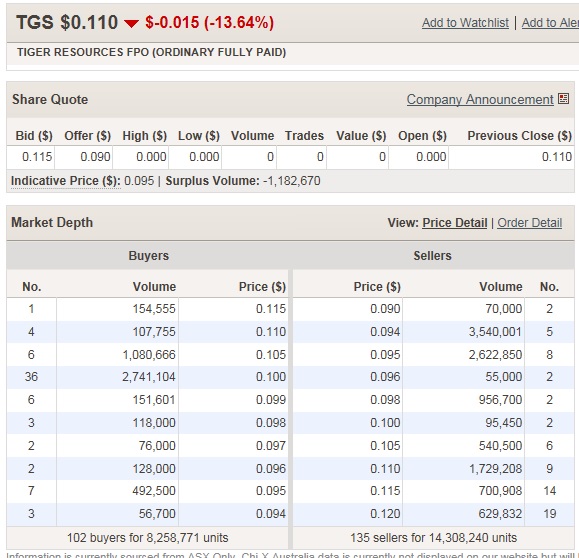Click the Company Announcement table icon

(563, 99)
